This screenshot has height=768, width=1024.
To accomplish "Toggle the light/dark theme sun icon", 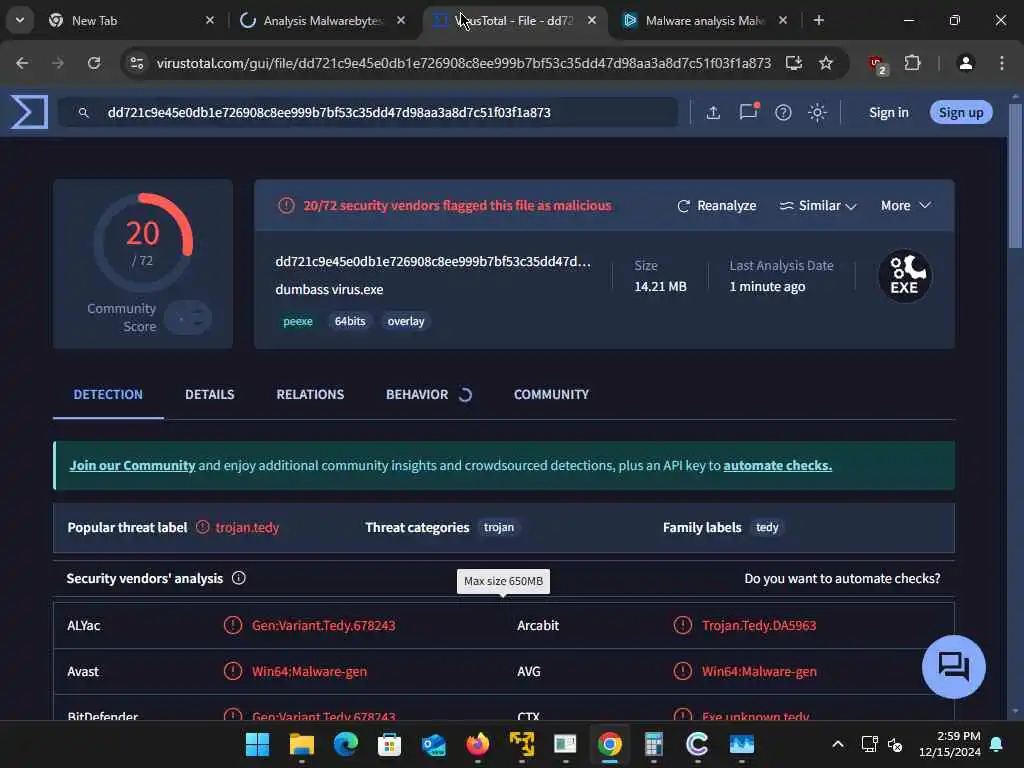I will tap(817, 112).
